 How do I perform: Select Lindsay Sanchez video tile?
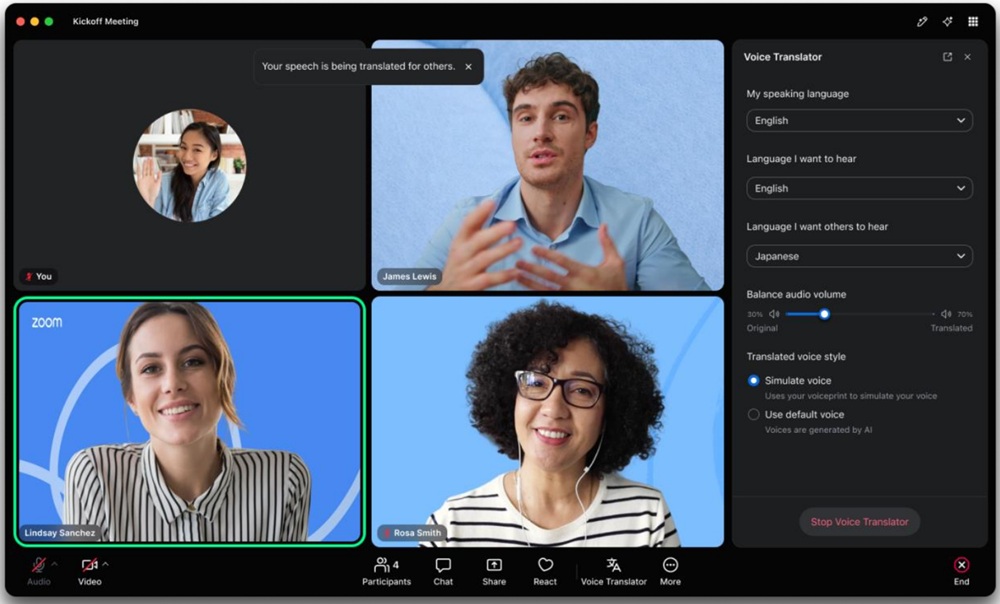189,422
